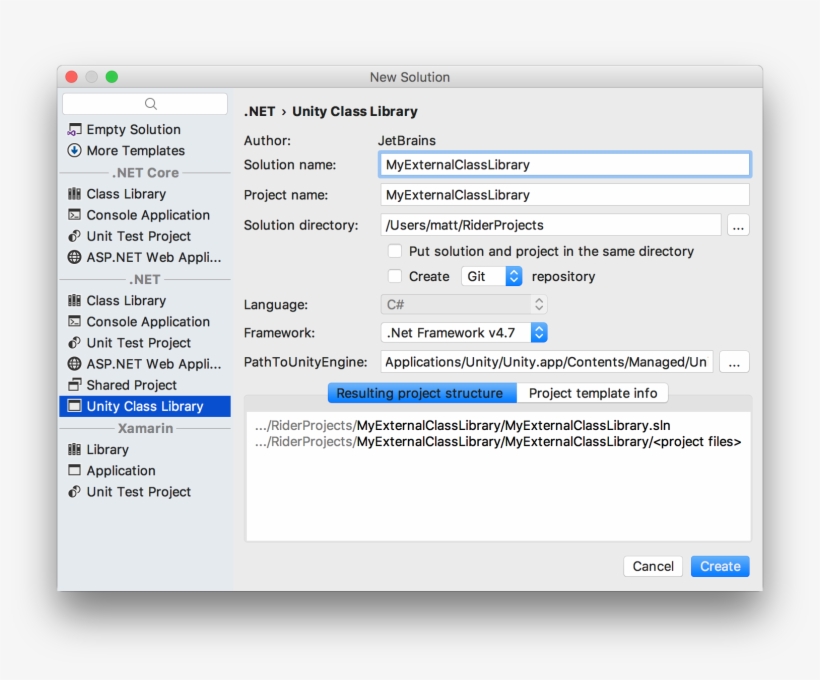This screenshot has width=820, height=680.
Task: Select .NET ASP.NET Web Application globe icon
Action: click(x=75, y=364)
